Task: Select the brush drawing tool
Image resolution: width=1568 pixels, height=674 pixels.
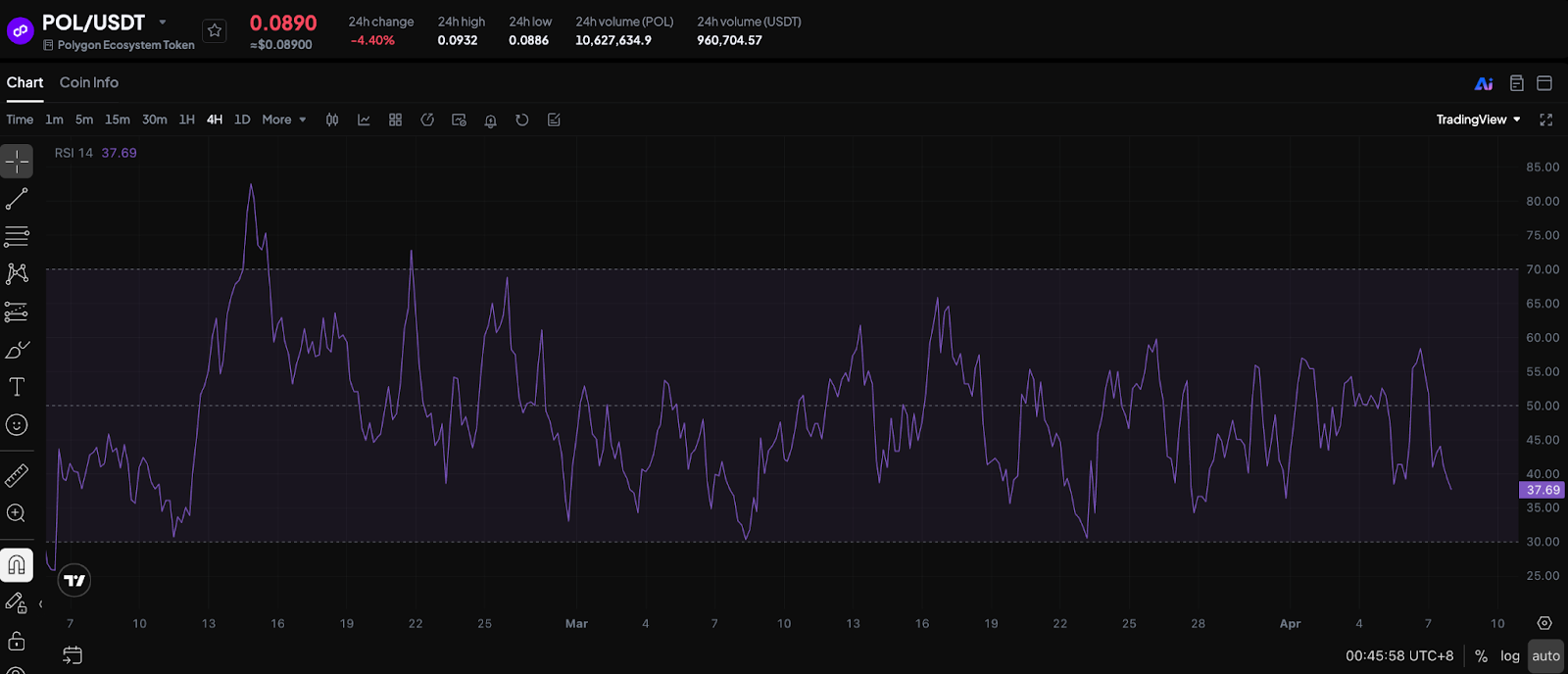Action: [17, 350]
